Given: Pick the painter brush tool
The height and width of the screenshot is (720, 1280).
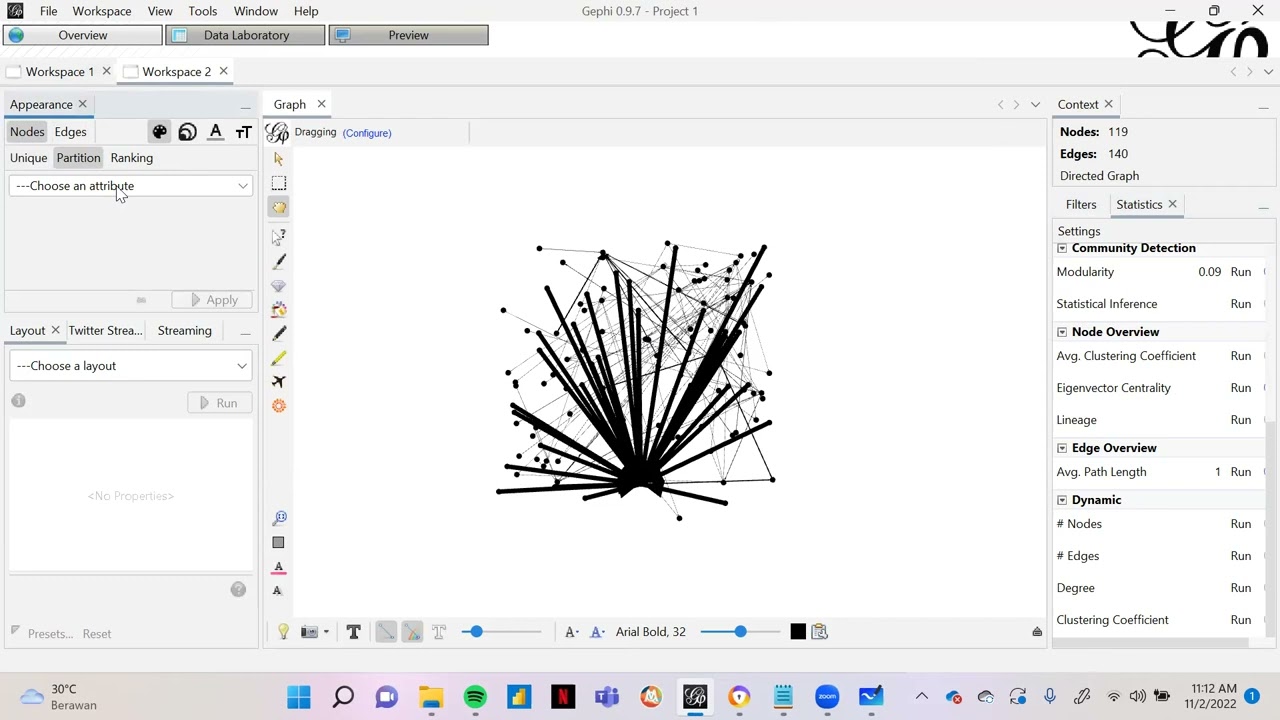Looking at the screenshot, I should point(278,261).
